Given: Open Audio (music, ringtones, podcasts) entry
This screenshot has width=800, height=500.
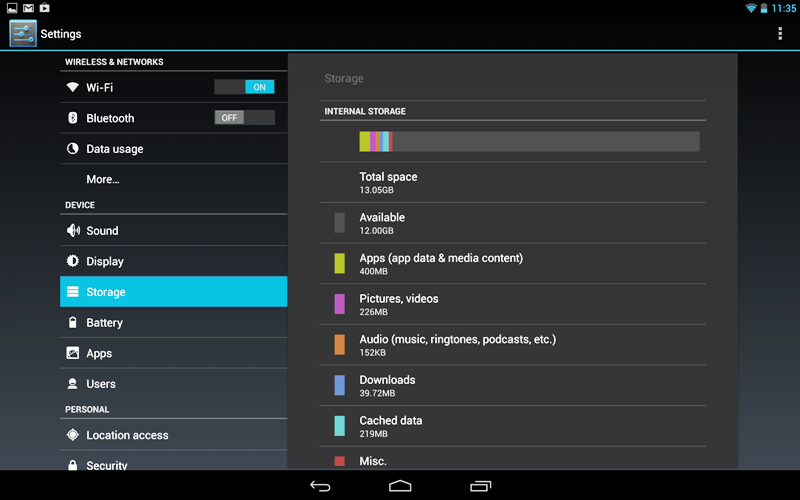Looking at the screenshot, I should (x=512, y=345).
